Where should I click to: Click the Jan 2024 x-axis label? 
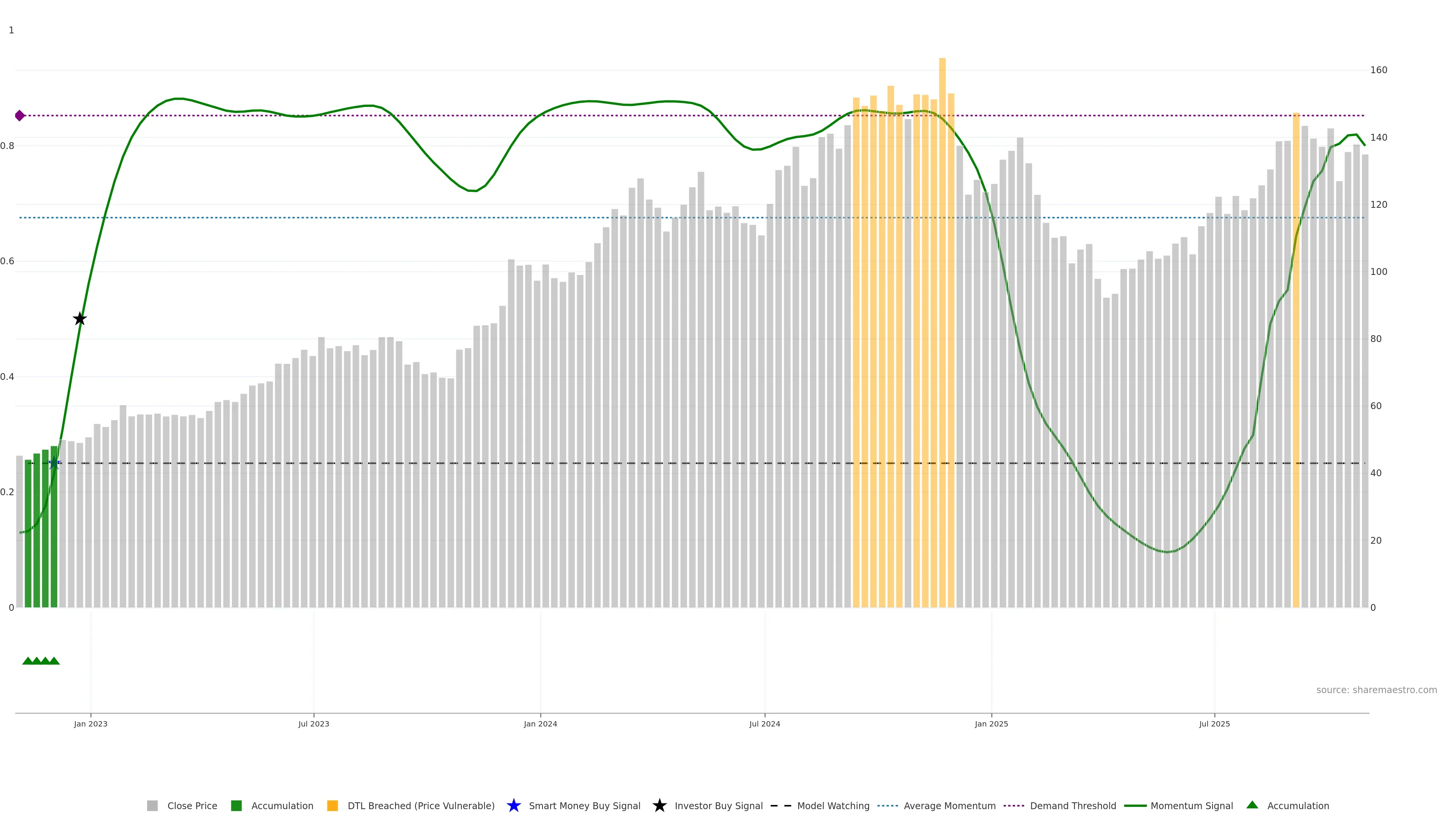click(540, 724)
